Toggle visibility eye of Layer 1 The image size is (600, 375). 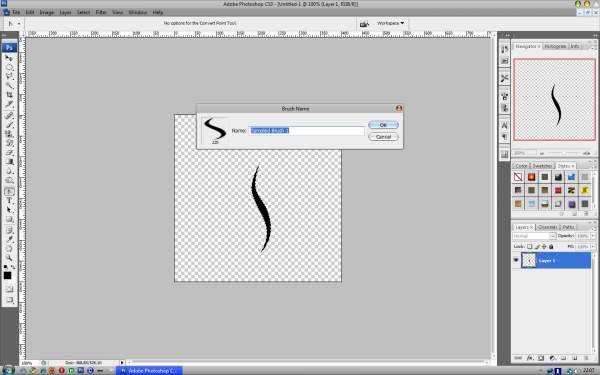point(516,260)
